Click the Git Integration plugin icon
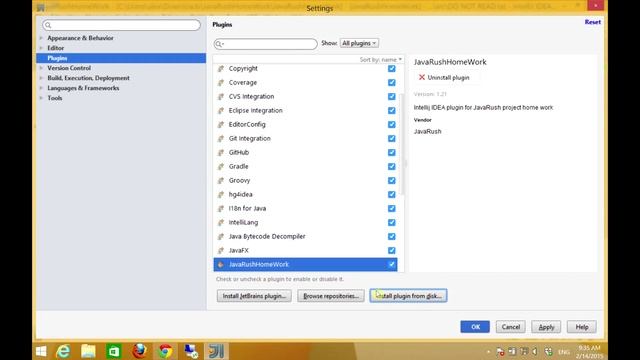The height and width of the screenshot is (360, 640). [x=221, y=139]
